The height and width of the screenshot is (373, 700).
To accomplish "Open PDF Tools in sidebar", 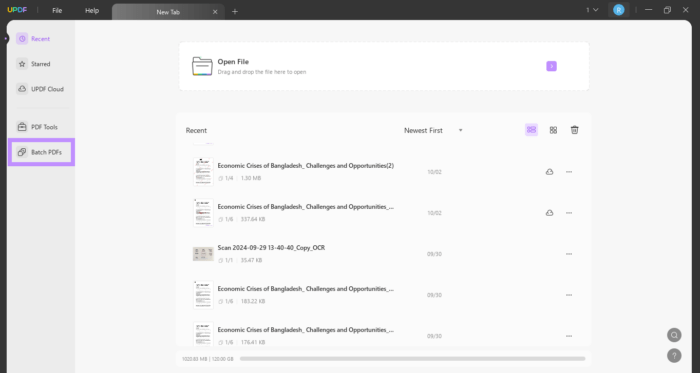I will tap(37, 127).
